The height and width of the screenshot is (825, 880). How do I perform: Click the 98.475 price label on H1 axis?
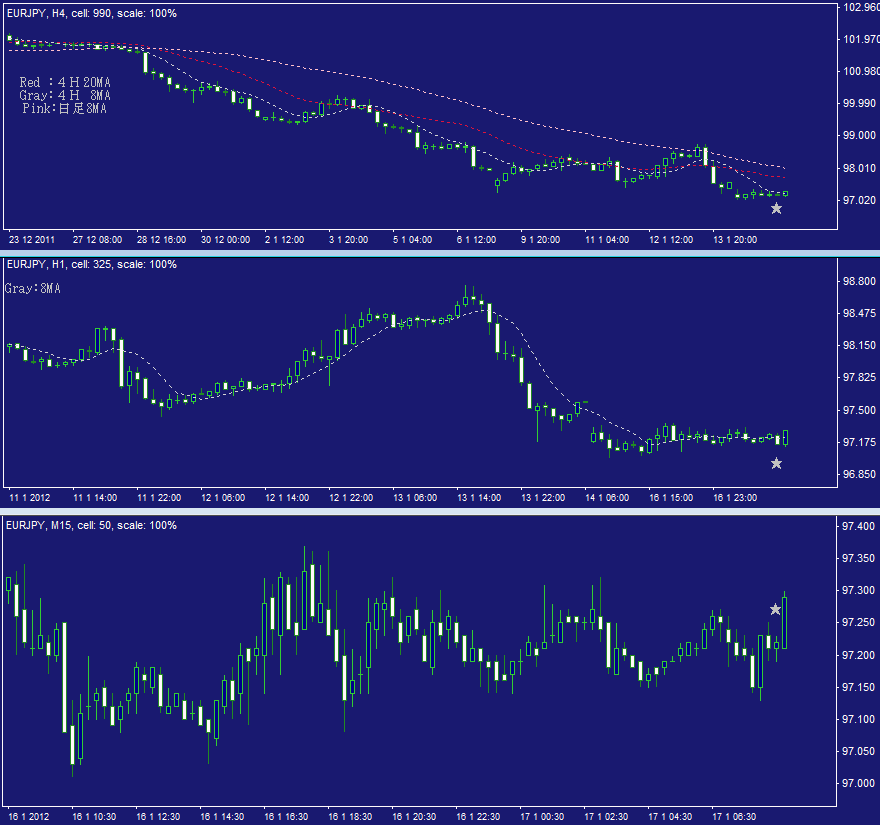(859, 313)
